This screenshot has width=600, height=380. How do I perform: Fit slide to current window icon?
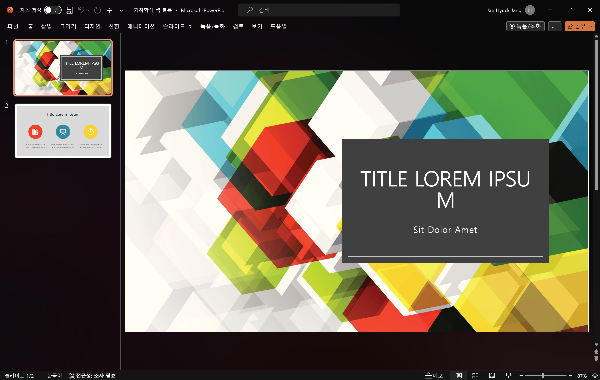pos(595,376)
